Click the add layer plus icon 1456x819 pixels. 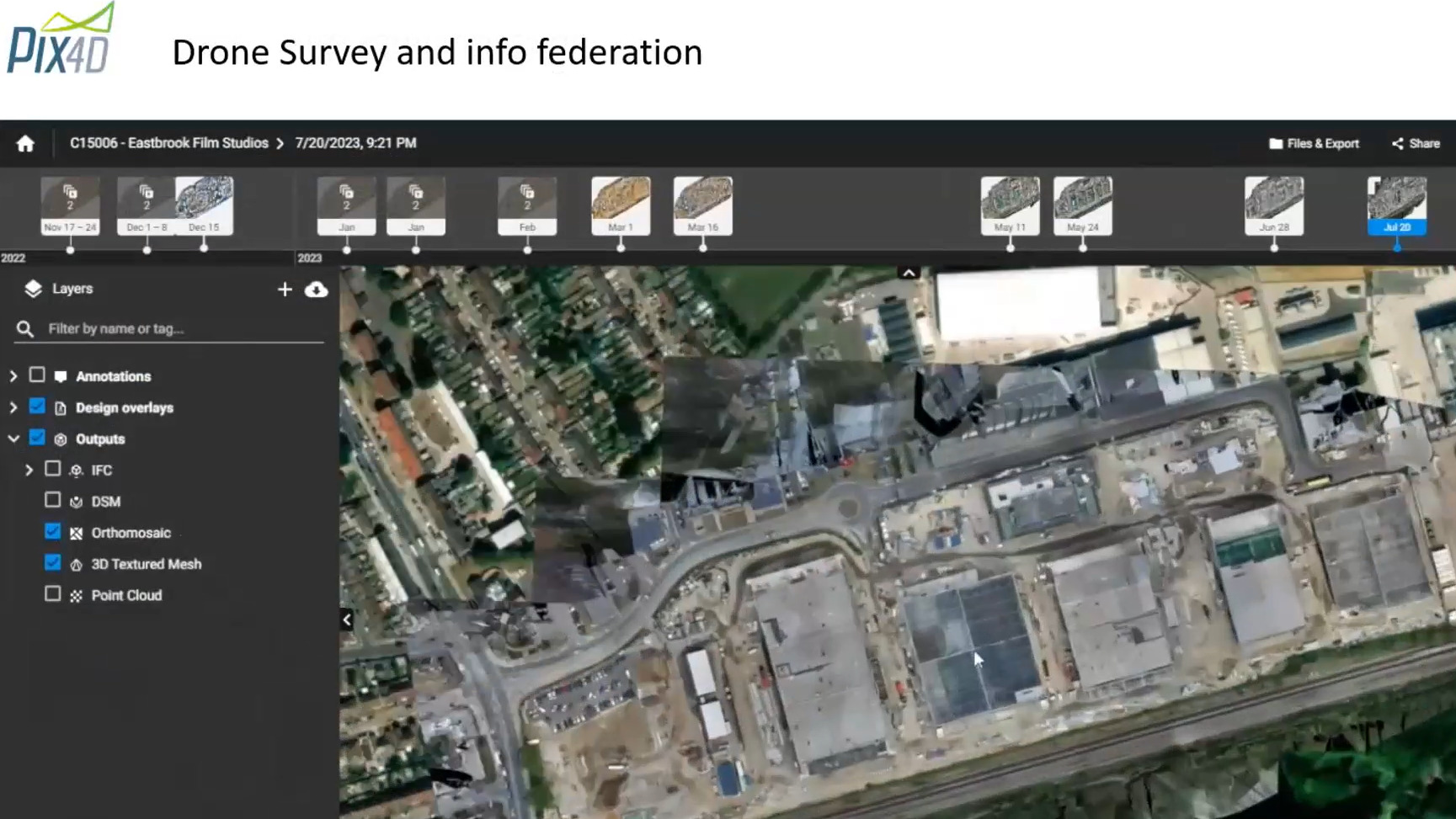click(285, 290)
